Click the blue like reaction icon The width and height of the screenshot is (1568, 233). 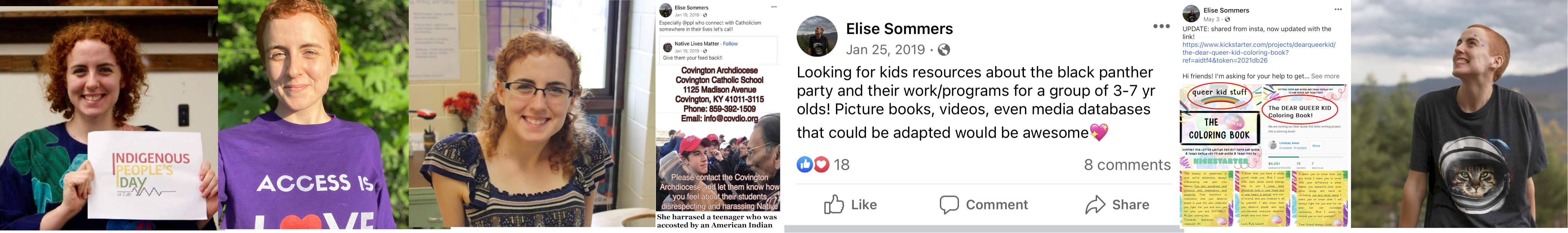[x=805, y=164]
